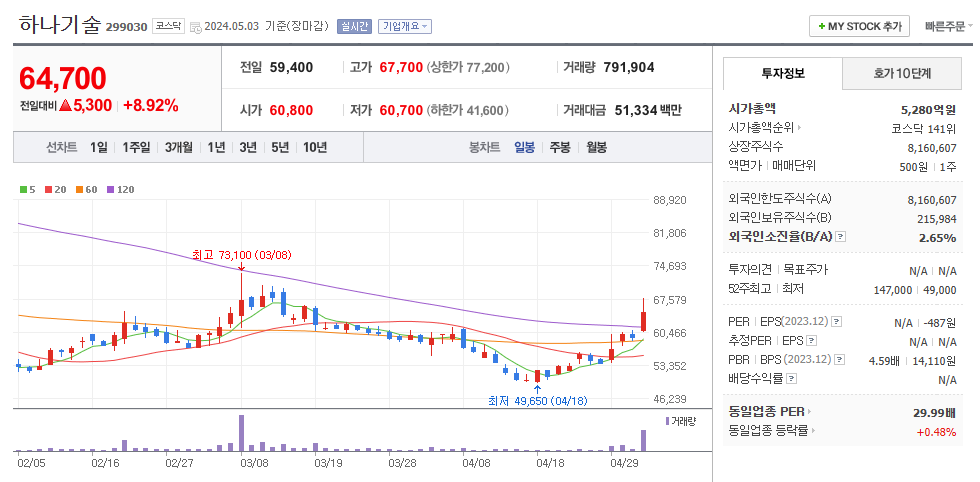Select the 3년 line chart period
Image resolution: width=980 pixels, height=482 pixels.
(x=248, y=148)
